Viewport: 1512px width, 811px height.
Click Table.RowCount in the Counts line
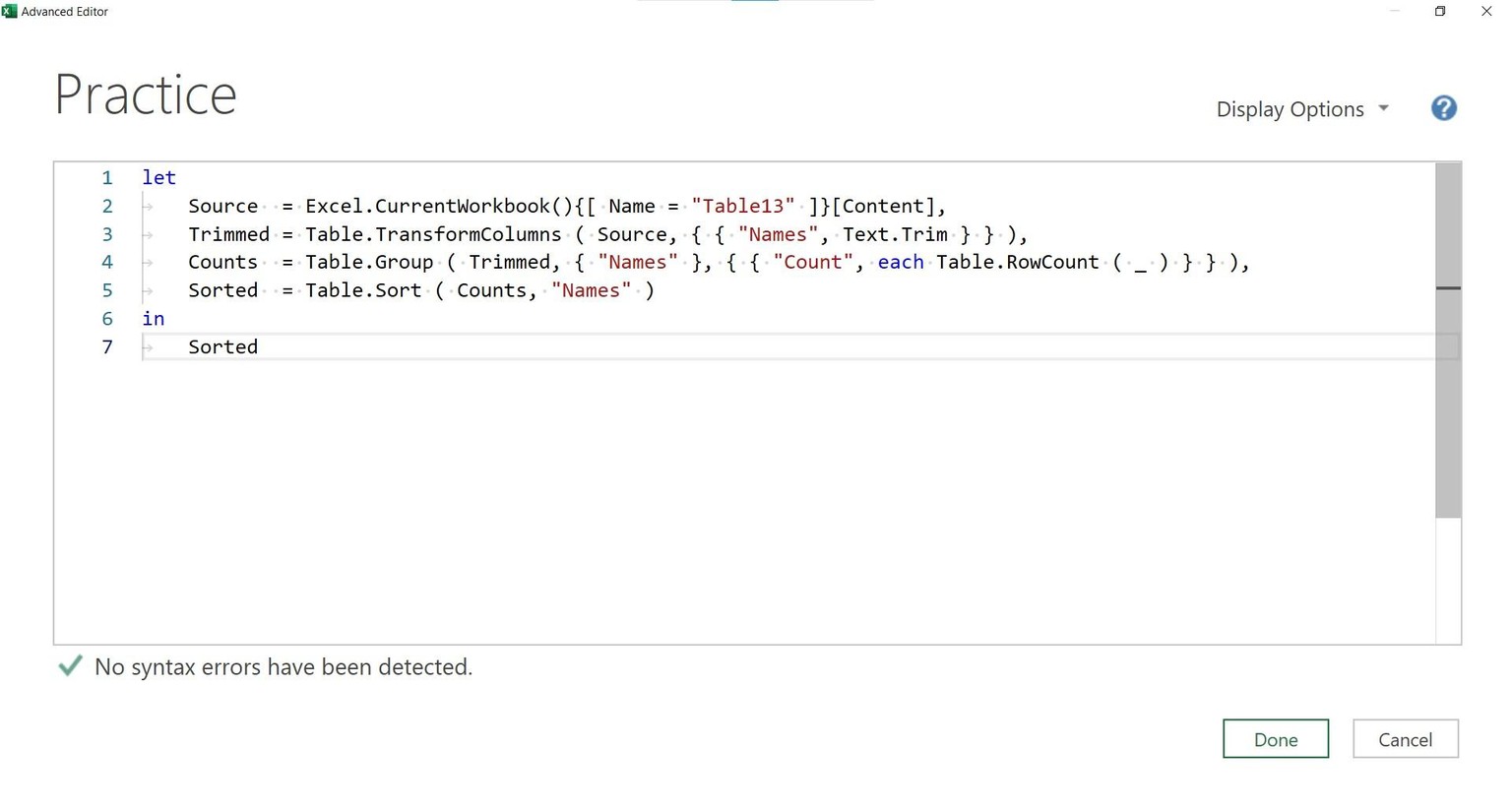click(x=1018, y=262)
